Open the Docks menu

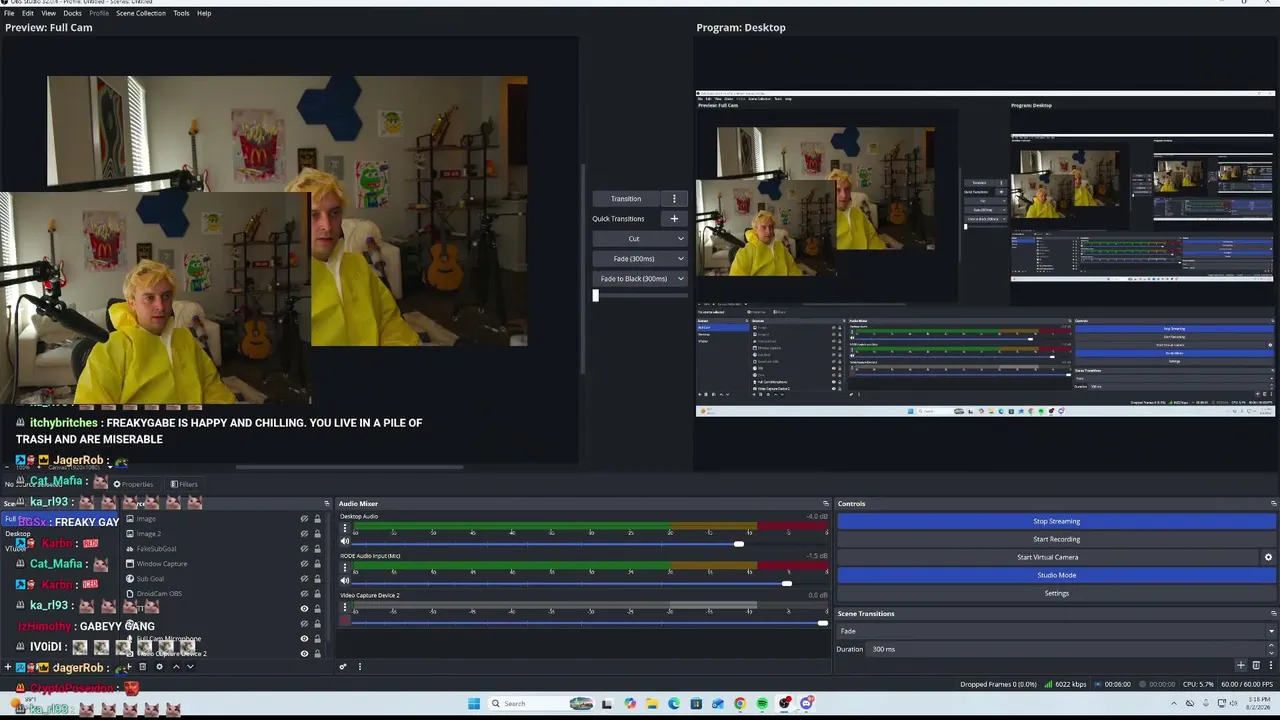click(72, 13)
